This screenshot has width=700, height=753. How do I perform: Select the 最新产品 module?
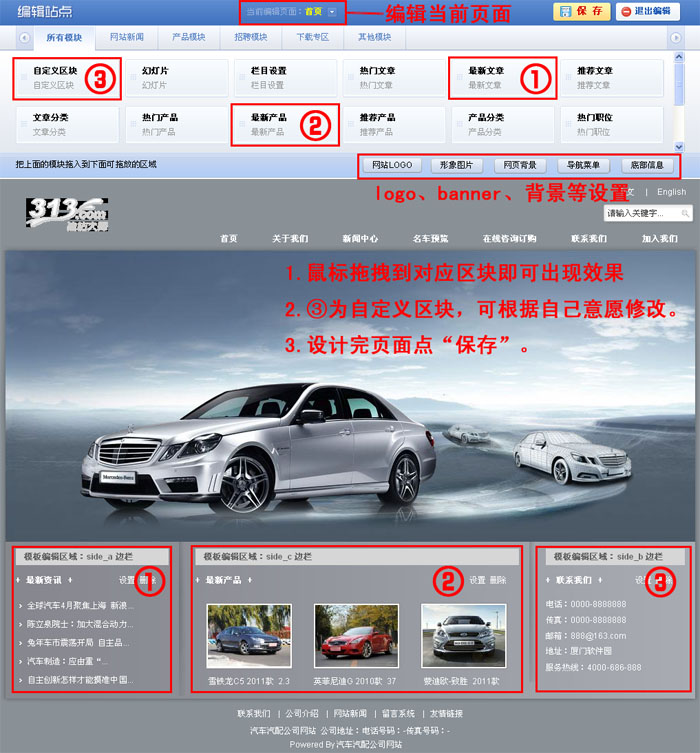click(286, 124)
